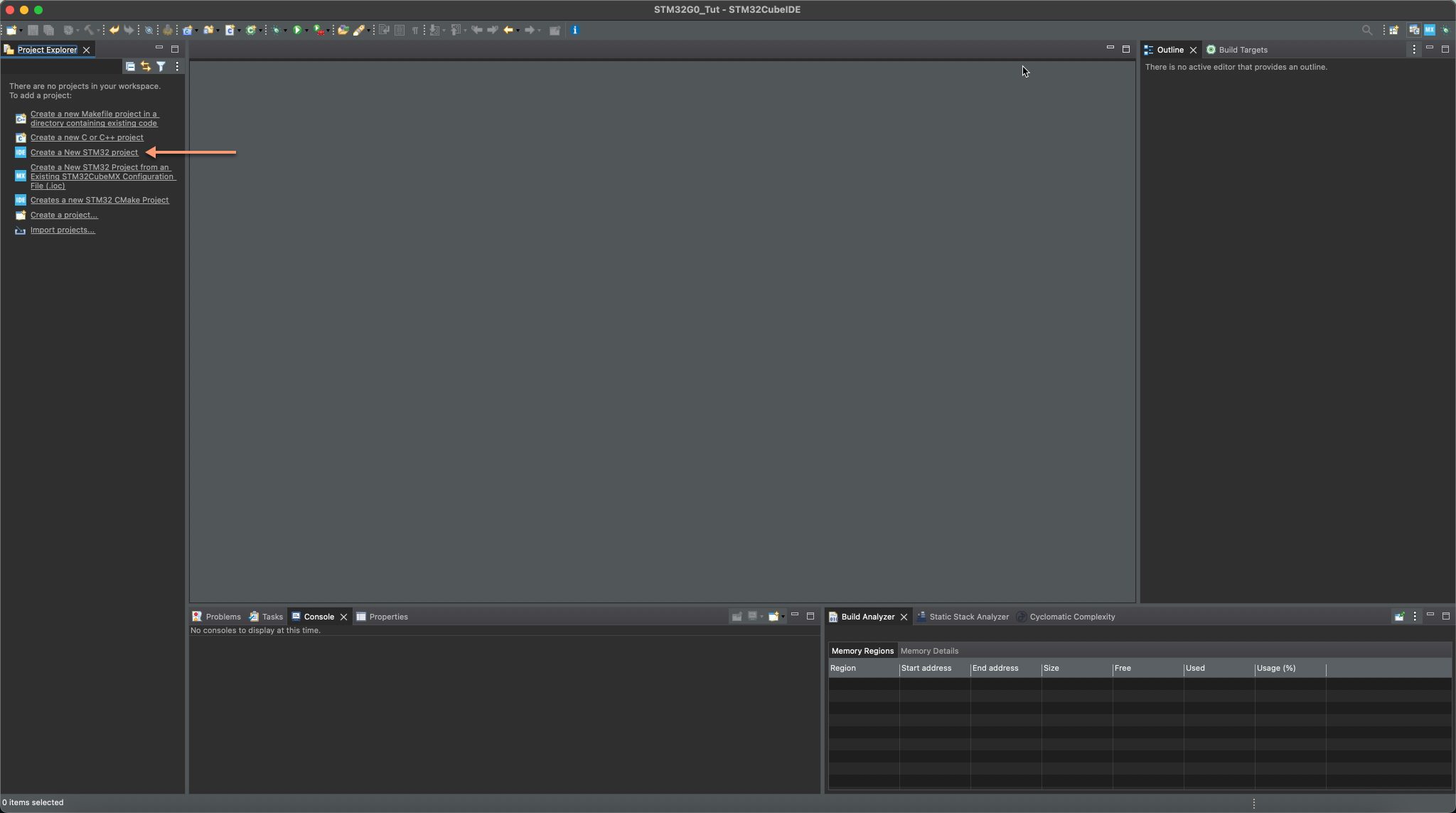1456x813 pixels.
Task: Open the Information Center 'i' icon
Action: pos(575,30)
